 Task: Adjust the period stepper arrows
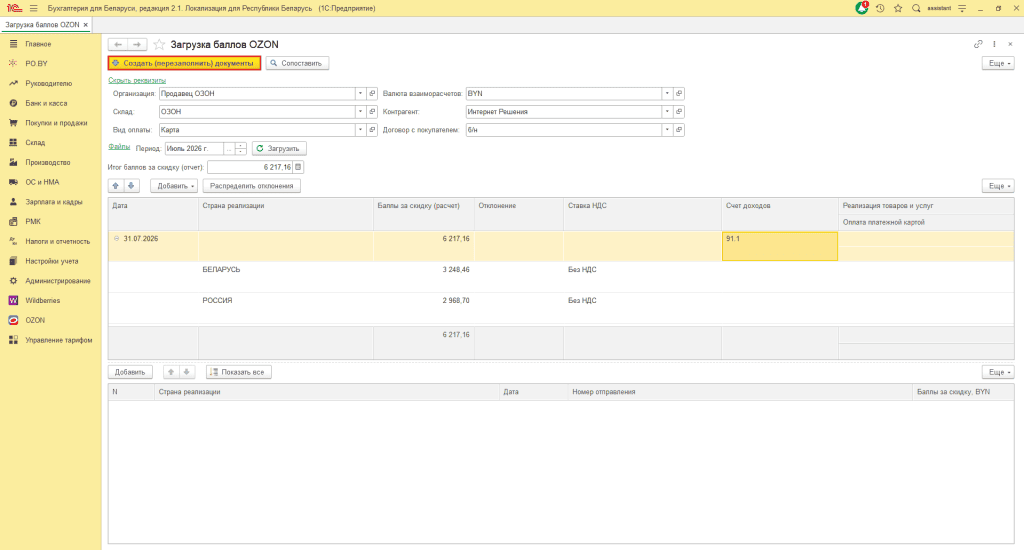(241, 149)
